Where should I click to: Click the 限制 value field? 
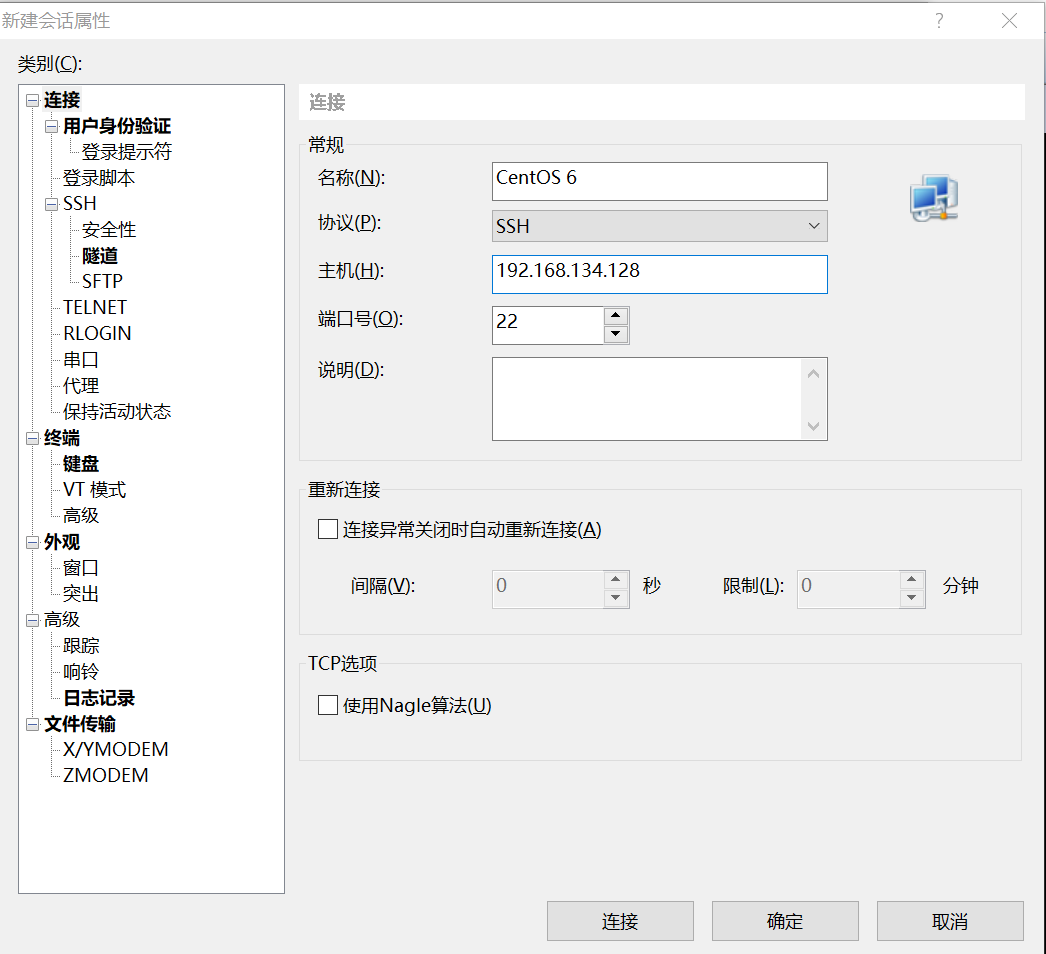pos(848,589)
